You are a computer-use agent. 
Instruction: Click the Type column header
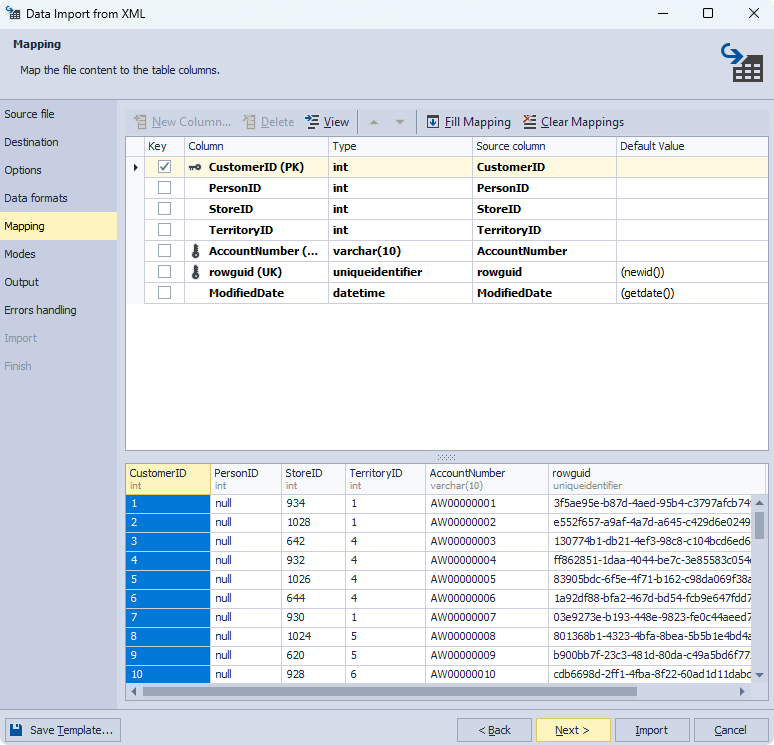(400, 146)
